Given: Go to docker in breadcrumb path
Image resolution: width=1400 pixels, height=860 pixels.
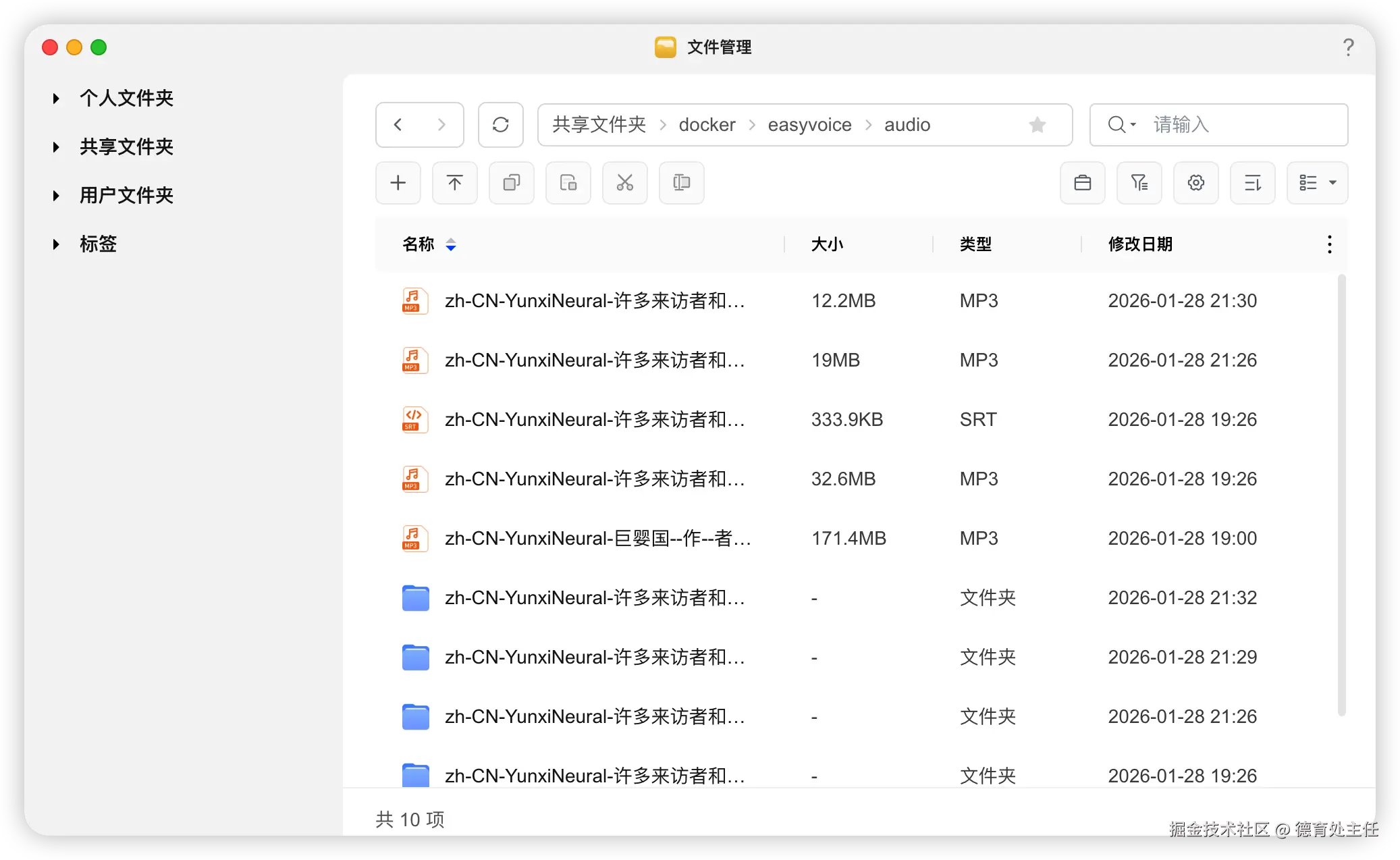Looking at the screenshot, I should [x=707, y=125].
